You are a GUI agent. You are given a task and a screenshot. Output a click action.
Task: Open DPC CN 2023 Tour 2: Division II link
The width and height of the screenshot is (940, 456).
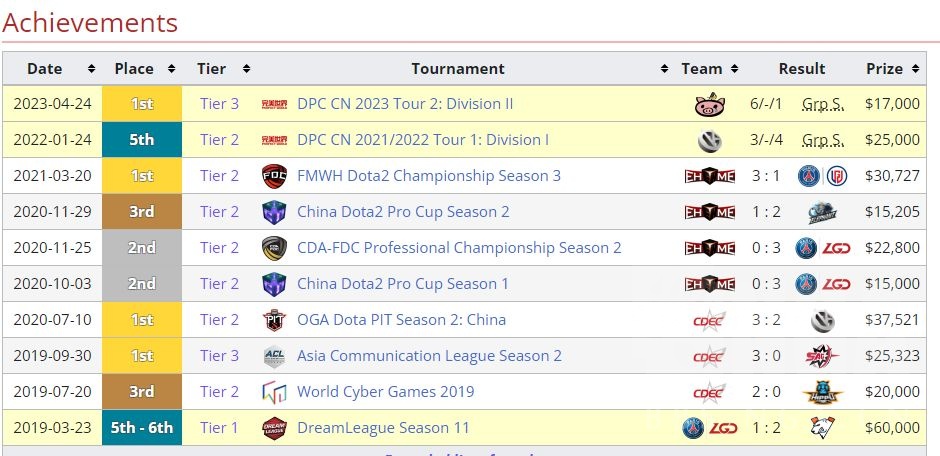[405, 104]
